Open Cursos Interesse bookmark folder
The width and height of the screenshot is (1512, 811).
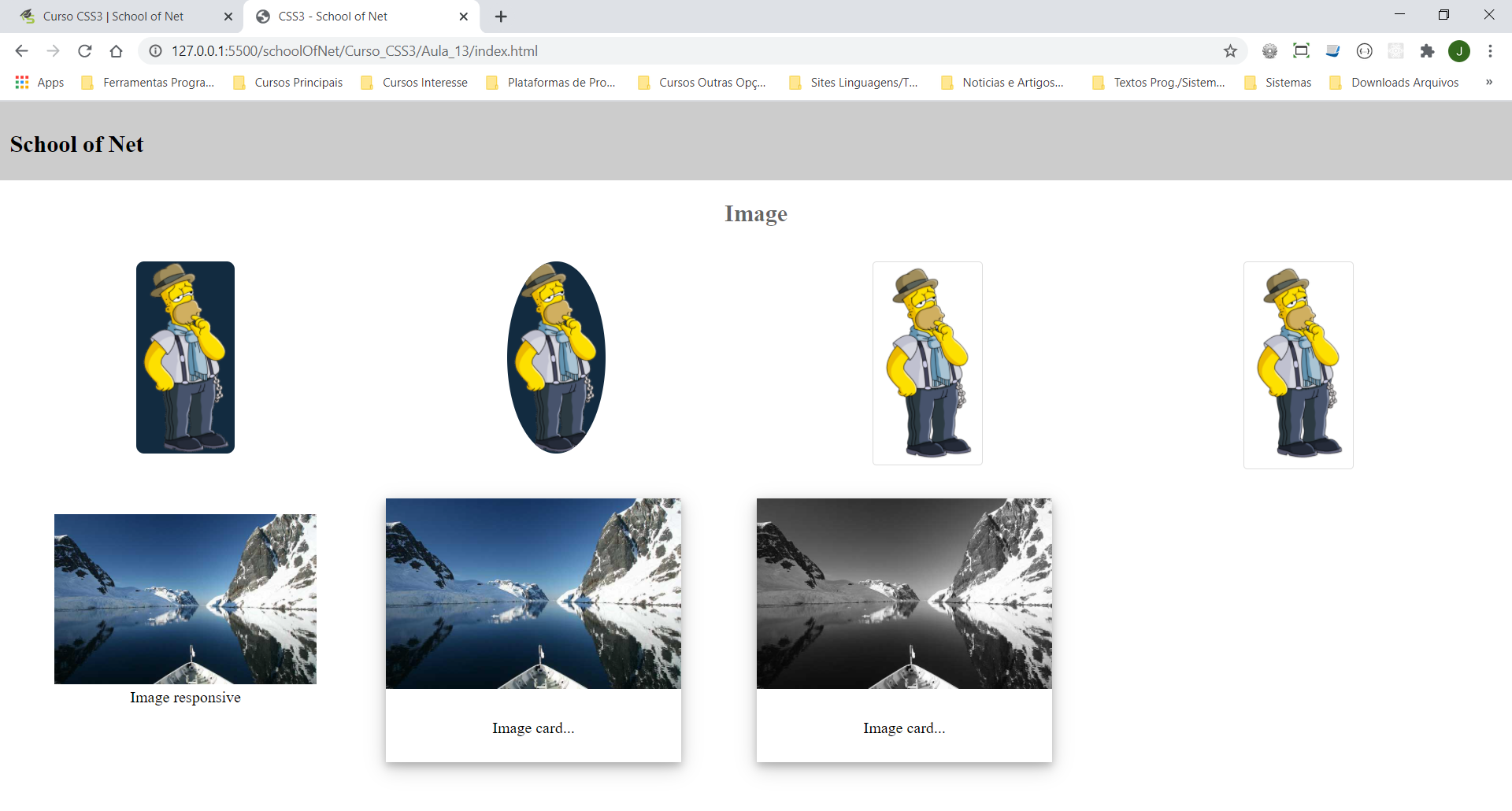[414, 83]
